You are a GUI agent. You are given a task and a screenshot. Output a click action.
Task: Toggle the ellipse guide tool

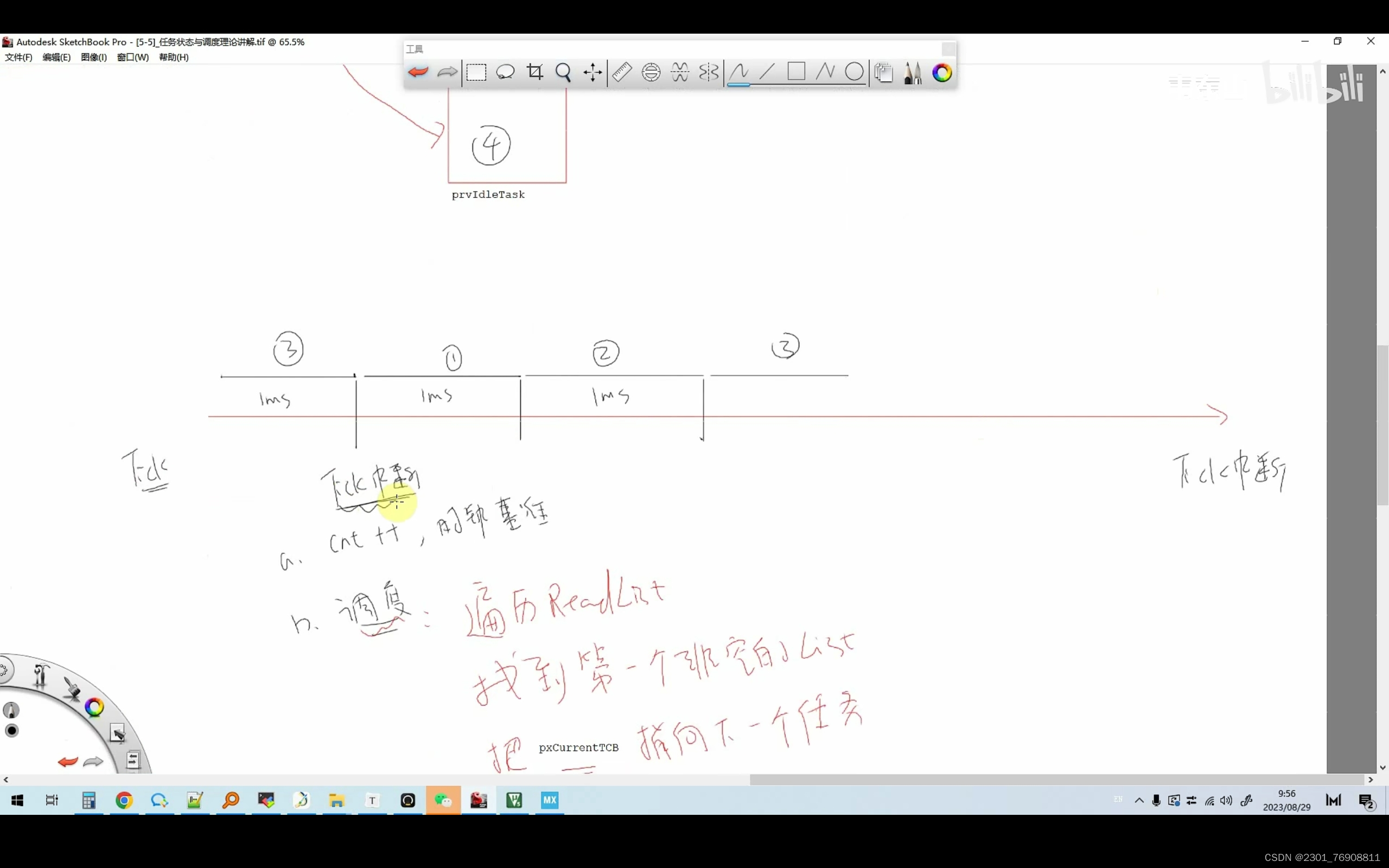pos(651,72)
